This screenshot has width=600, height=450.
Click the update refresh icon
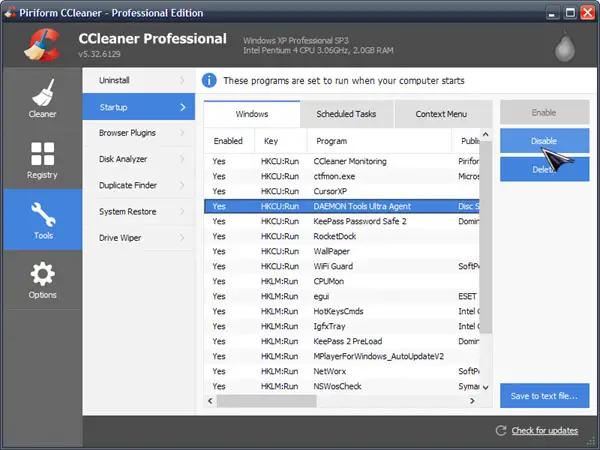click(501, 430)
